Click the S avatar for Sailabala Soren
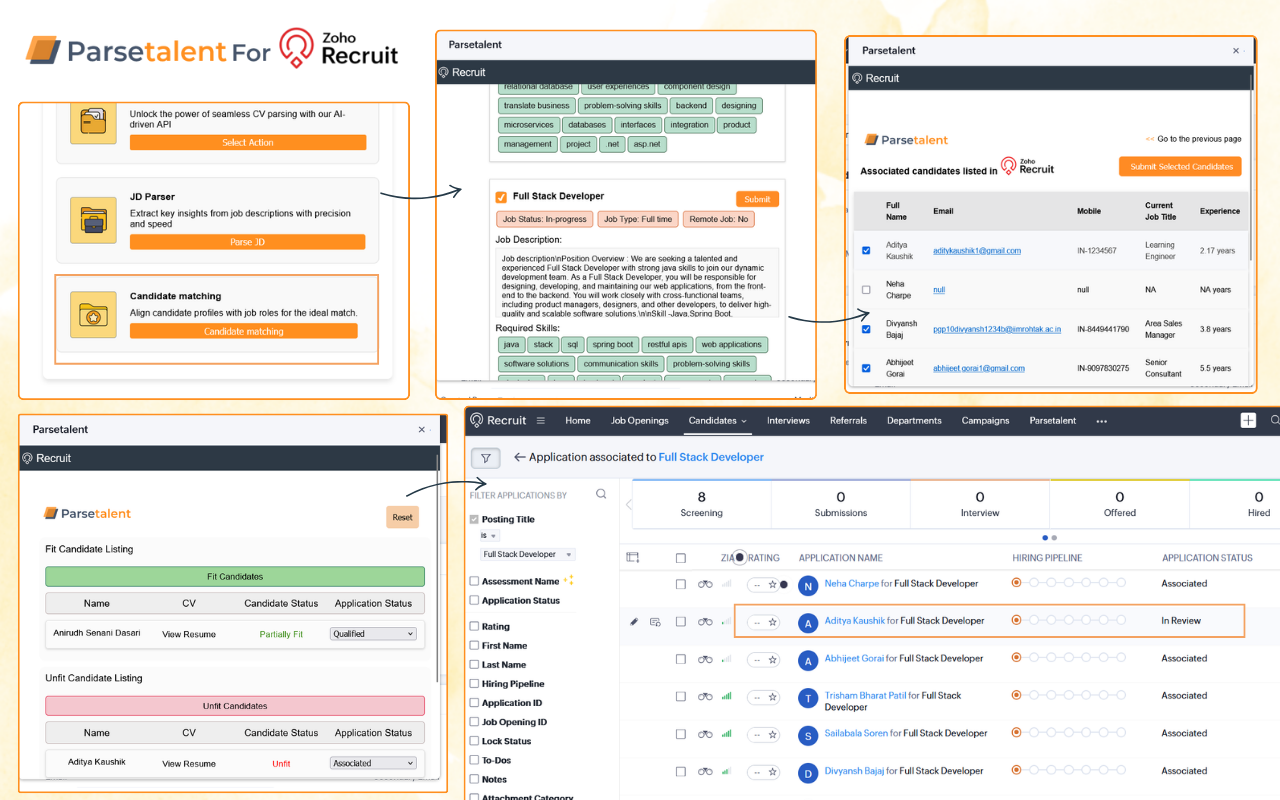Screen dimensions: 1280x800 point(808,736)
